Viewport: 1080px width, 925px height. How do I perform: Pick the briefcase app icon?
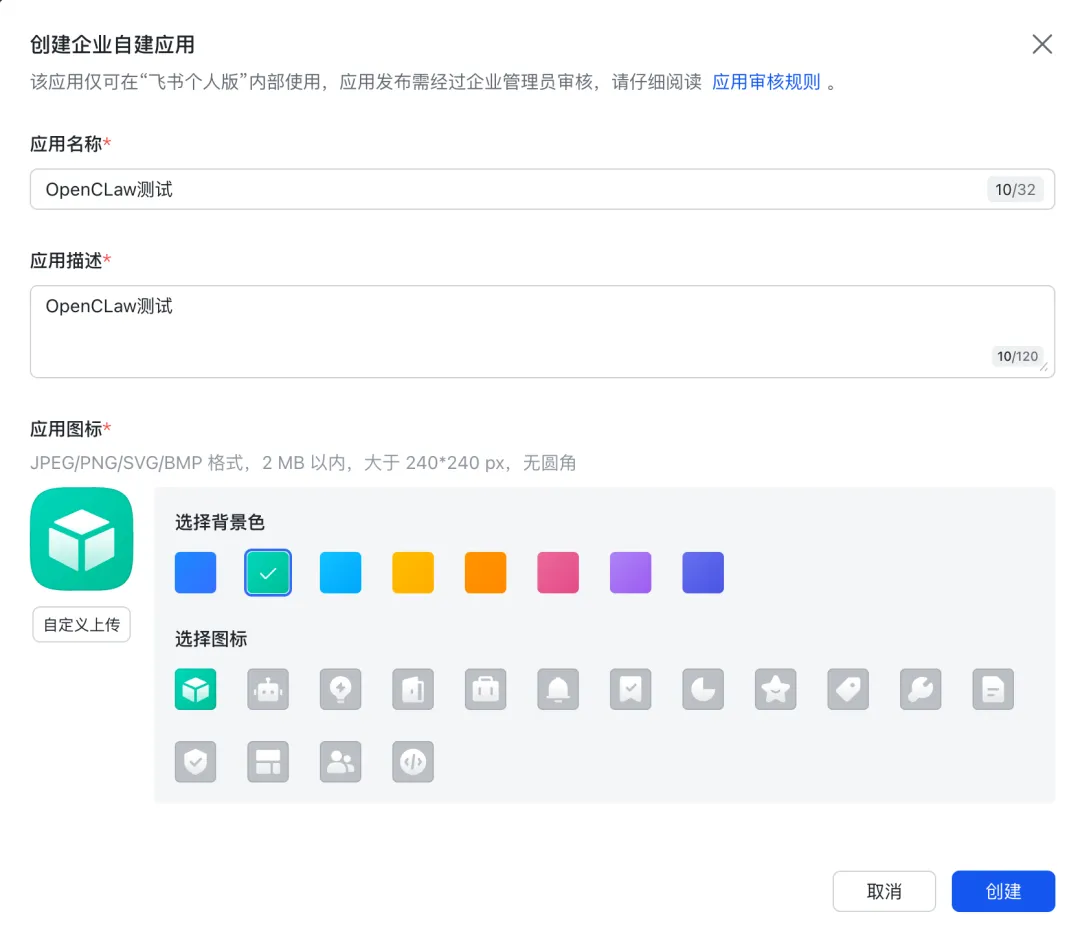486,689
